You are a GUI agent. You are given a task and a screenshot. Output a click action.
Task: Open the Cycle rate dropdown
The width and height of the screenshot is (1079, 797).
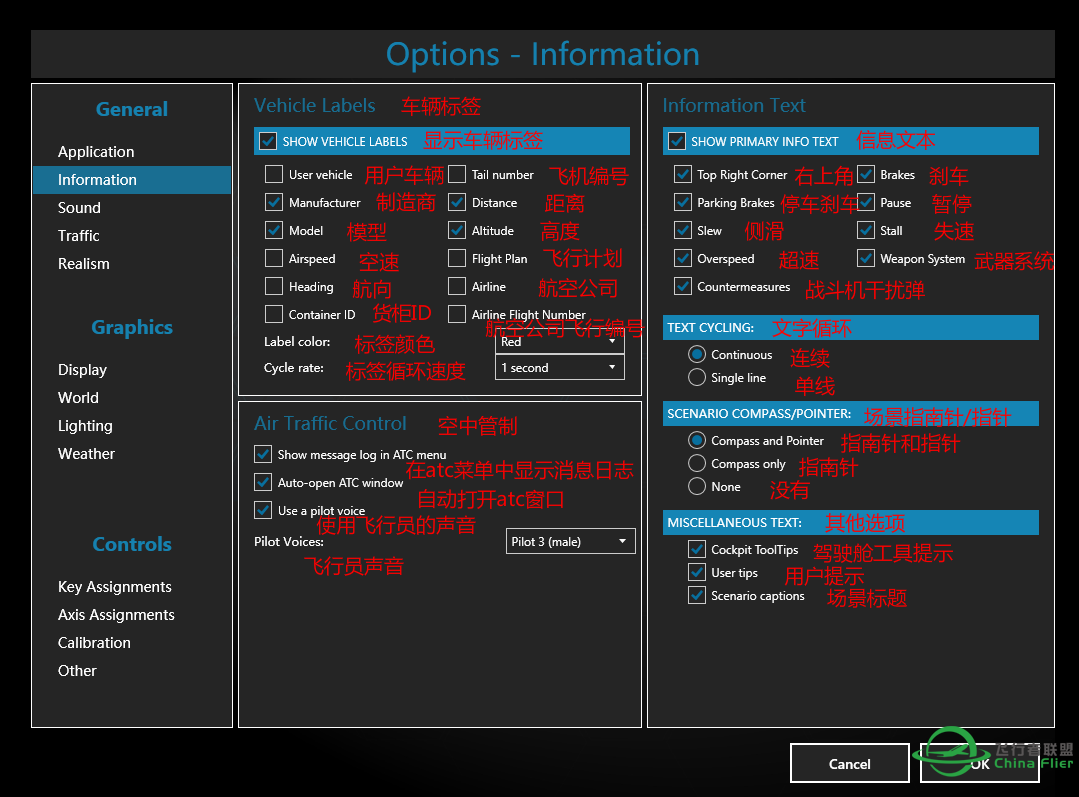point(559,367)
